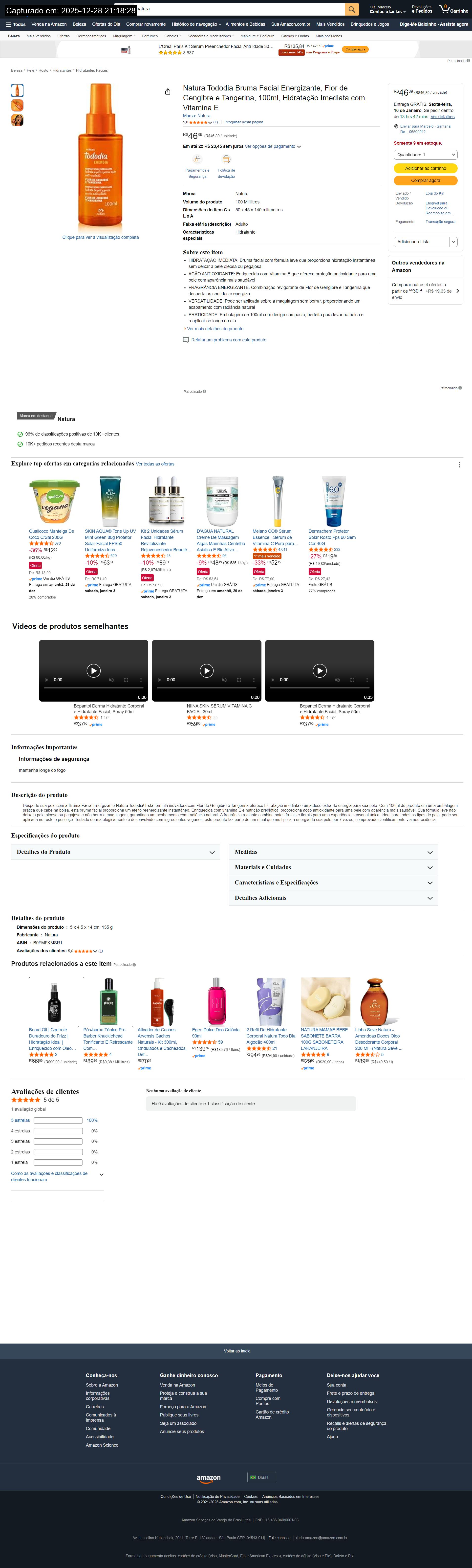The width and height of the screenshot is (472, 1568).
Task: Open Ofertas do Dia in nav bar
Action: 106,24
